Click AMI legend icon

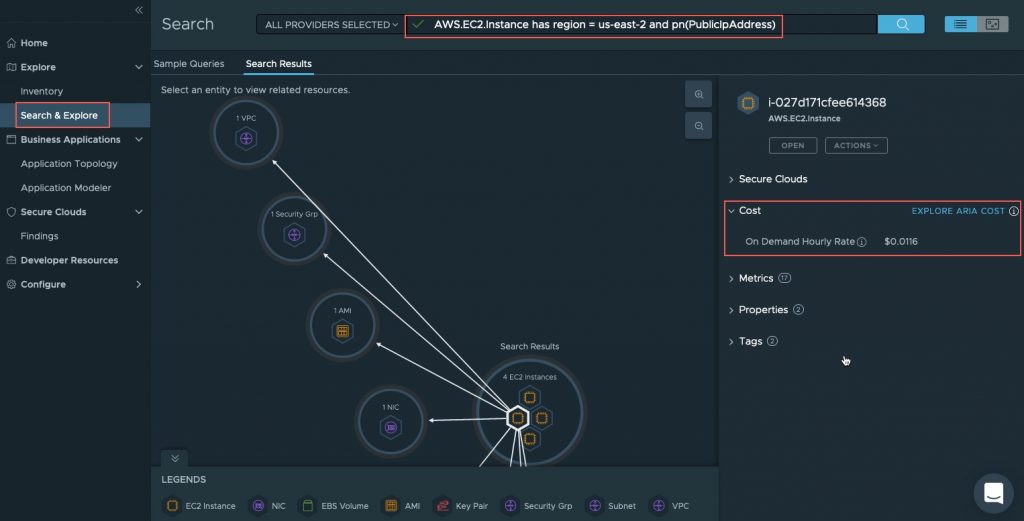(391, 506)
